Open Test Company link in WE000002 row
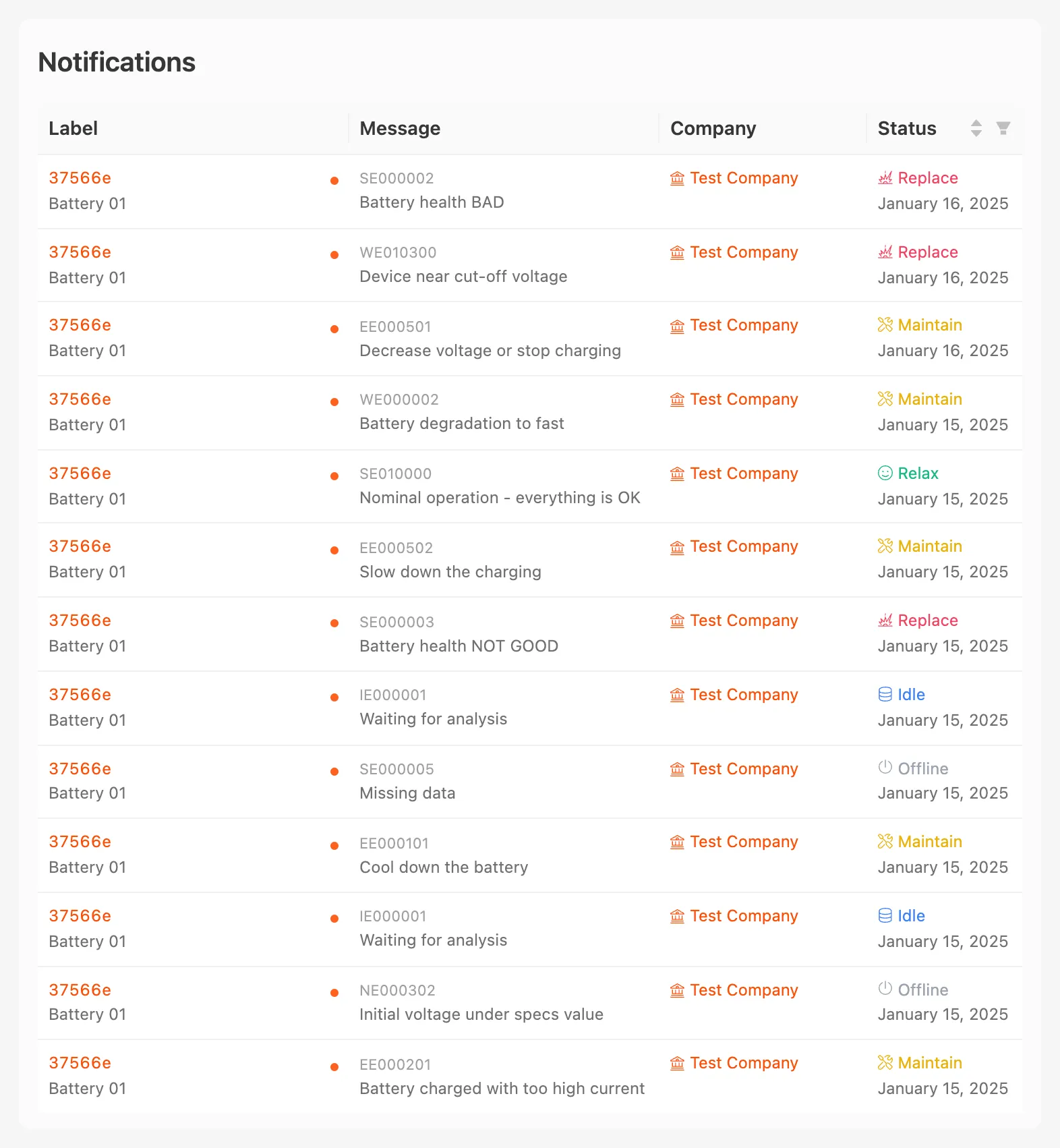The height and width of the screenshot is (1148, 1060). pos(744,399)
